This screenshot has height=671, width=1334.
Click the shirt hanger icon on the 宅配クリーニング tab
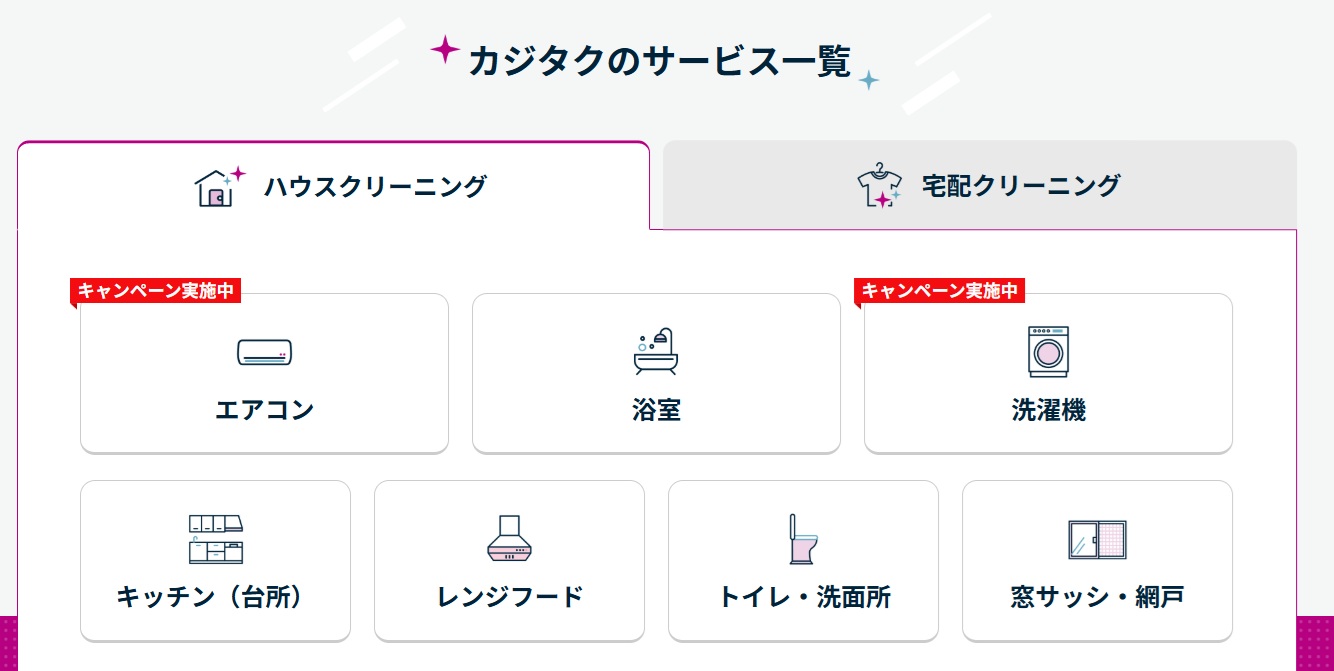tap(879, 186)
